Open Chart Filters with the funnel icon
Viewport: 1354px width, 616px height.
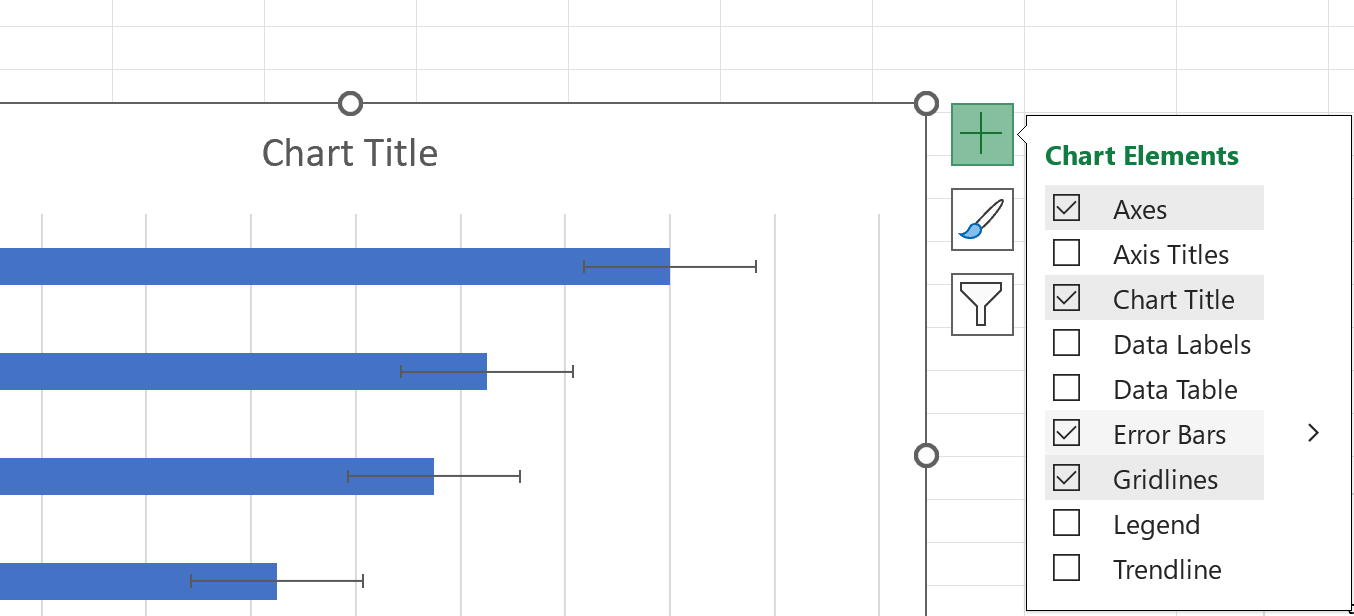981,304
